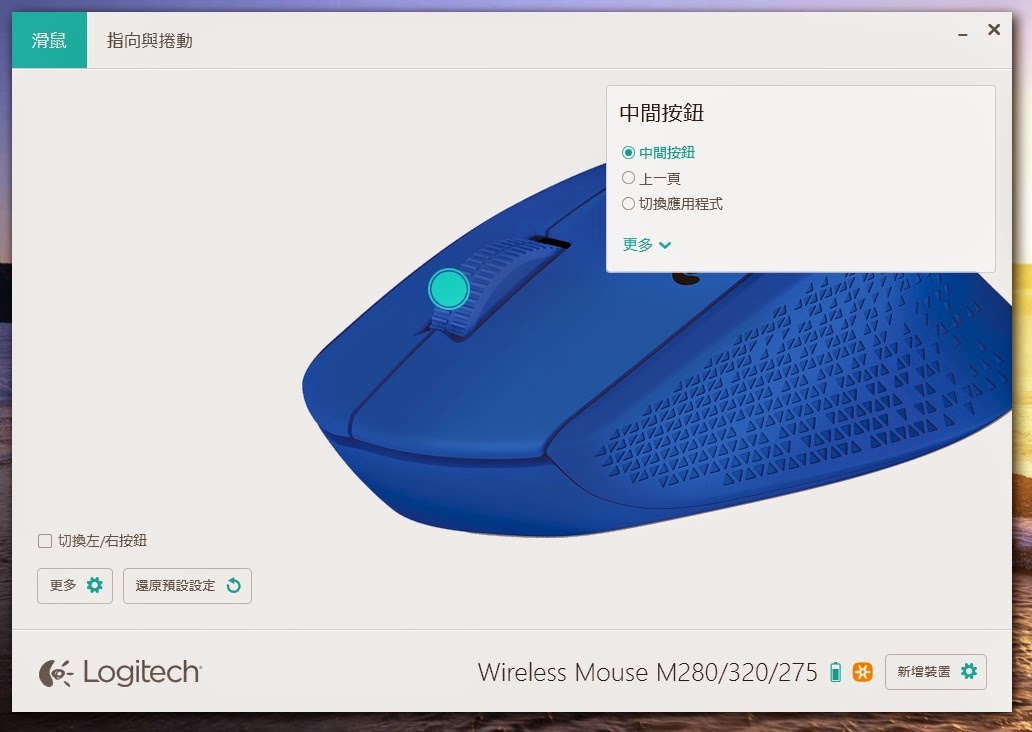The width and height of the screenshot is (1032, 732).
Task: Click the Logitech logo
Action: 120,673
